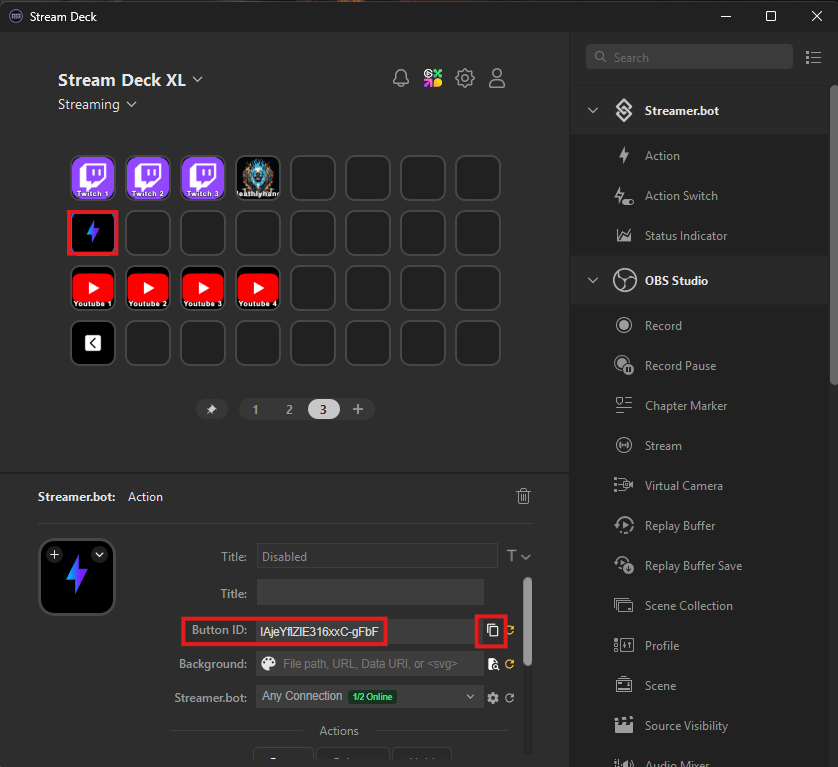Switch to page 1

point(255,409)
